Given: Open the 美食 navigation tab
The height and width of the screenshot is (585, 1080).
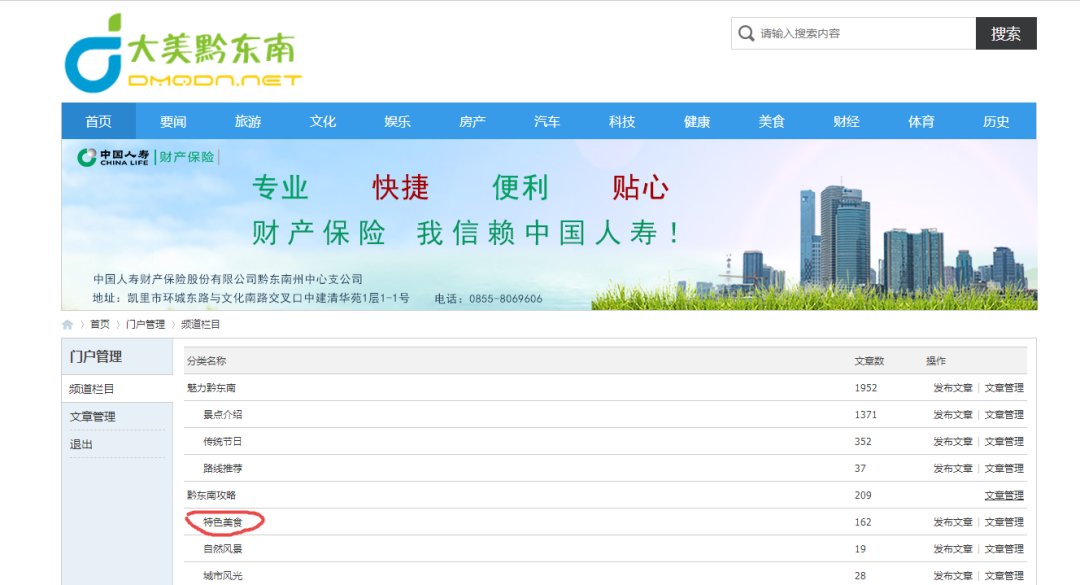Looking at the screenshot, I should (x=771, y=121).
